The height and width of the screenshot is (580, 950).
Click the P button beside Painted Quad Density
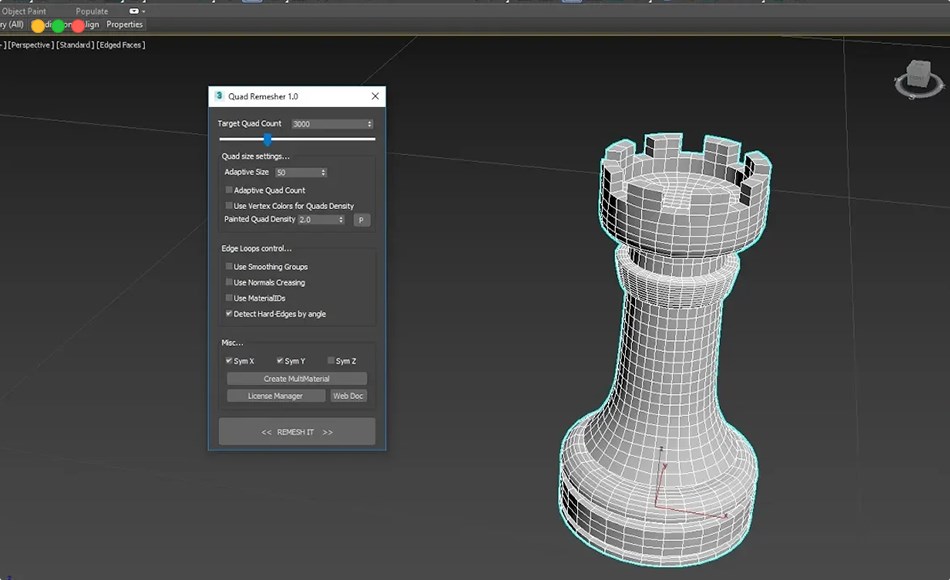point(361,219)
